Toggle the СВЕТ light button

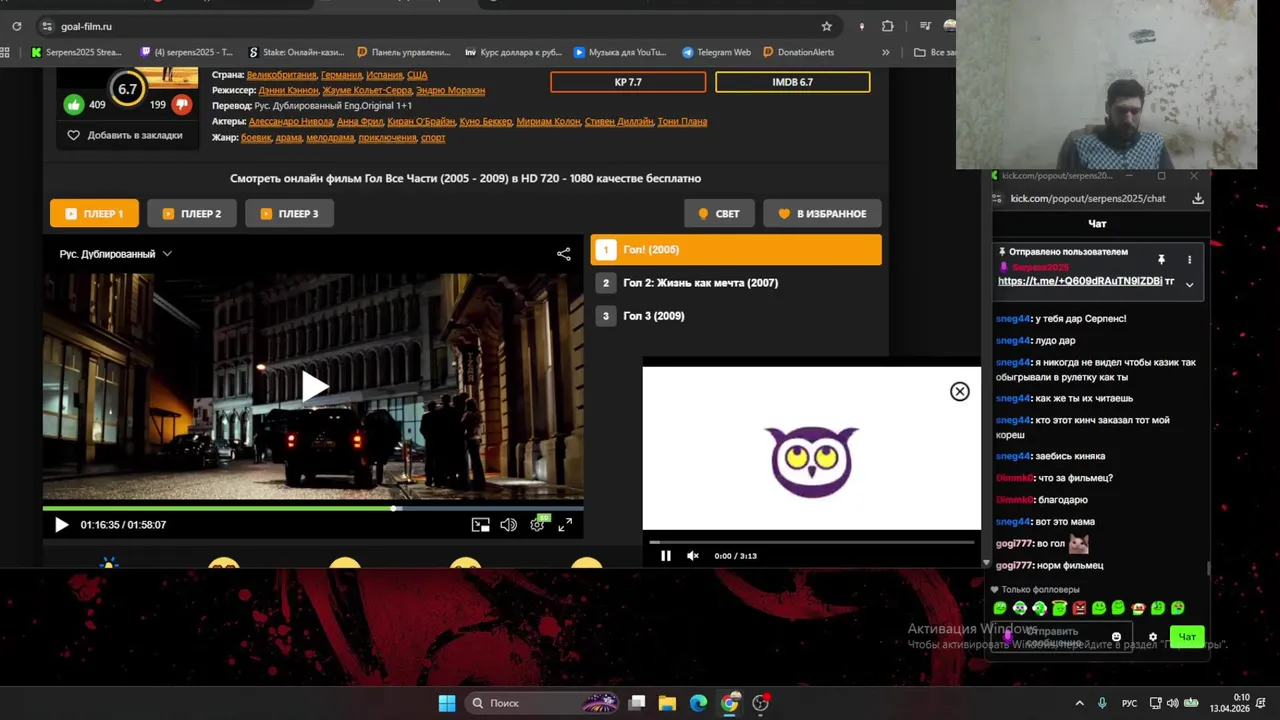pyautogui.click(x=719, y=213)
